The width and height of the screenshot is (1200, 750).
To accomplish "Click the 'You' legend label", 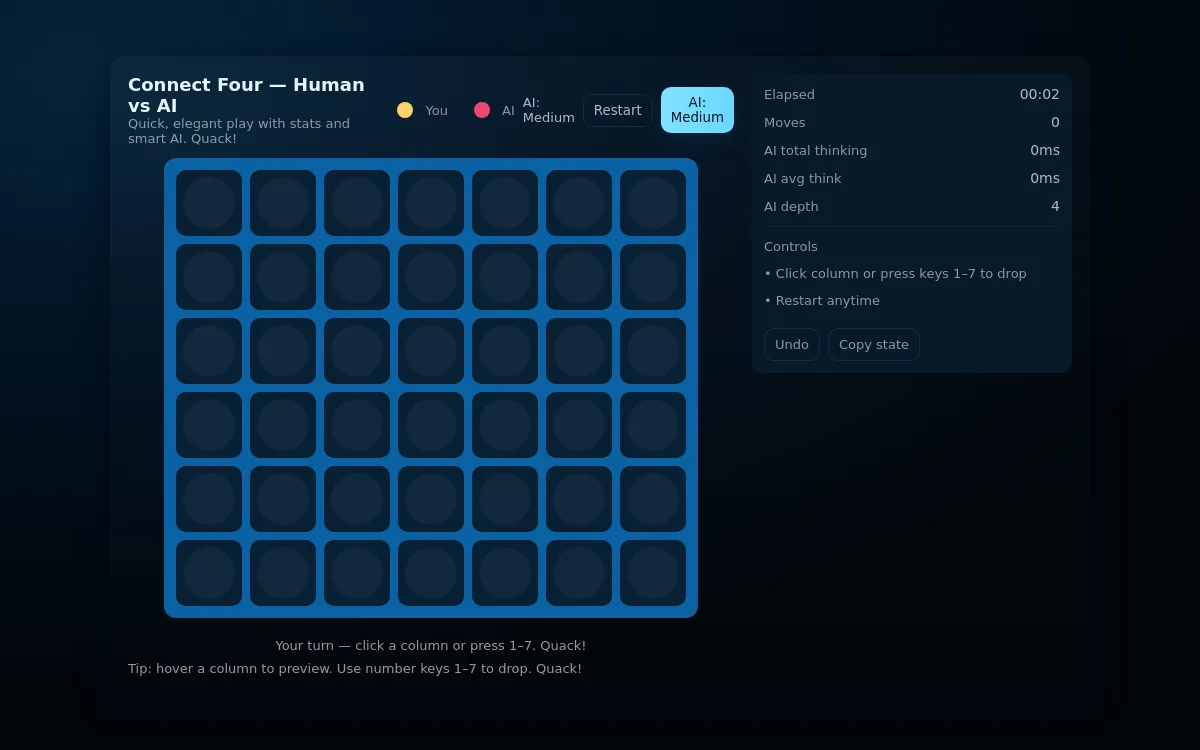I will tap(436, 110).
